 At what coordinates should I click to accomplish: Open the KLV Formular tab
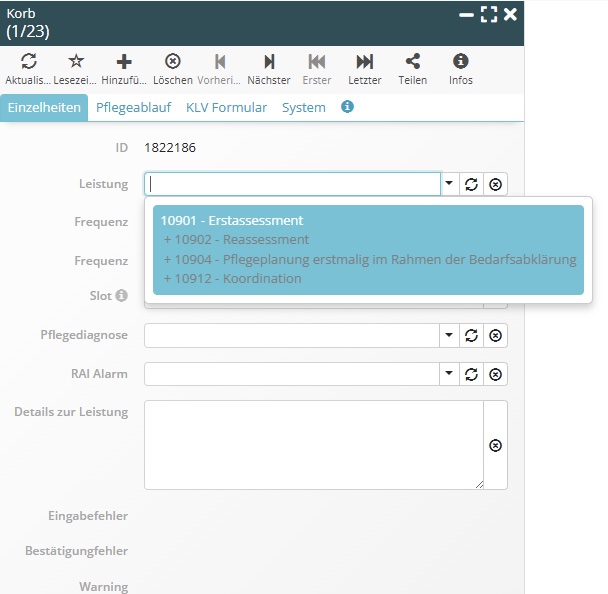coord(226,107)
